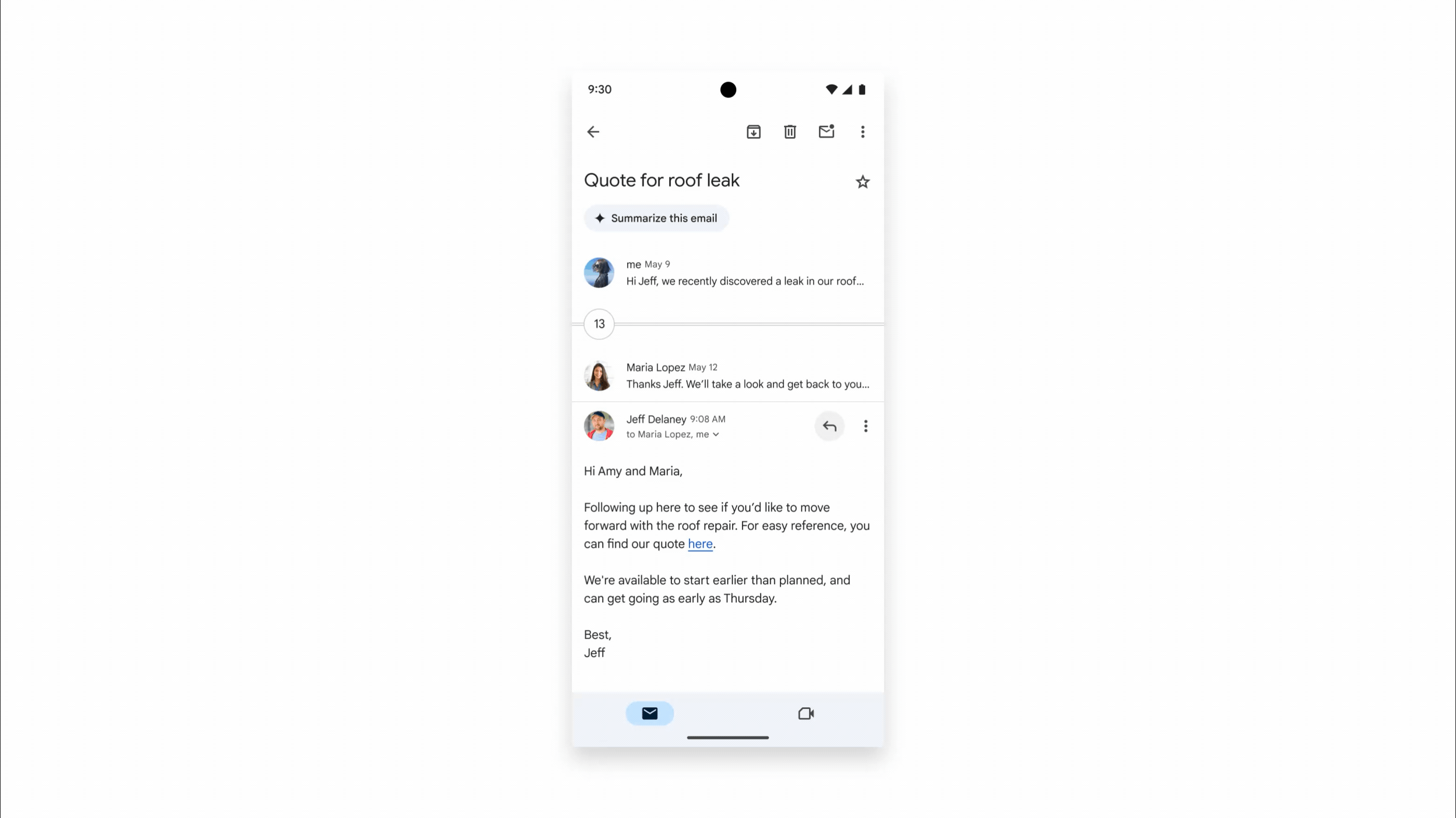Click Maria Lopez's avatar profile picture

pos(598,375)
